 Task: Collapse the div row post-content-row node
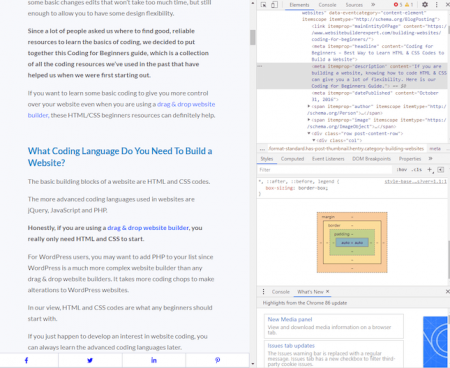tap(309, 133)
